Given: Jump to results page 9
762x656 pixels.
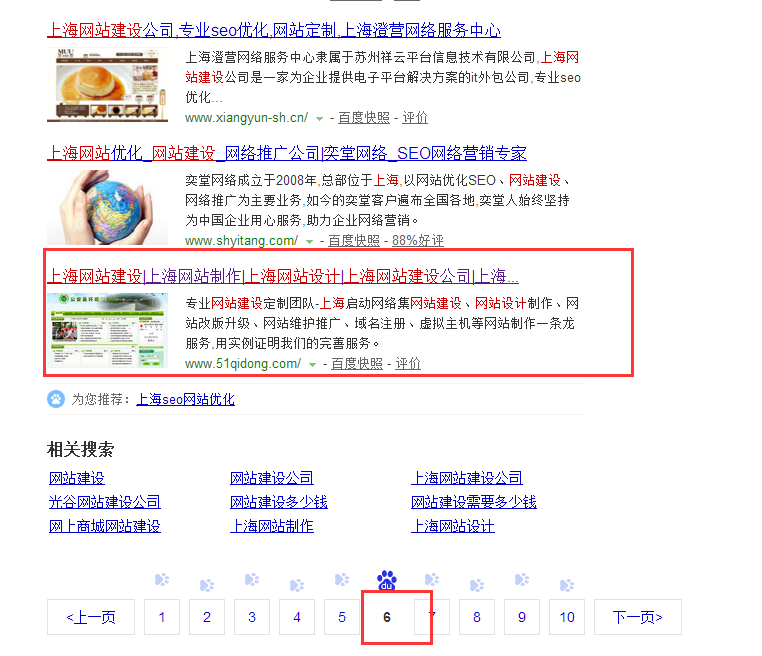Looking at the screenshot, I should coord(522,617).
